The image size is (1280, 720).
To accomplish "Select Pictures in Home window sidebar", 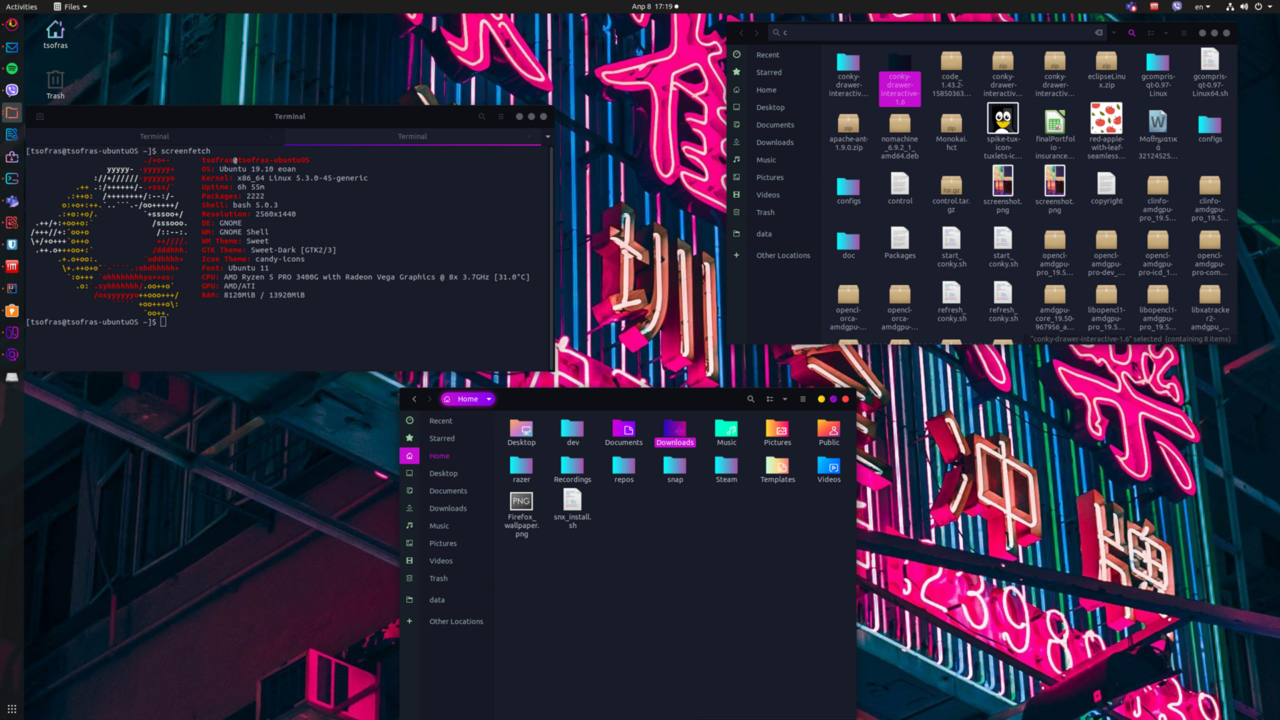I will coord(443,543).
